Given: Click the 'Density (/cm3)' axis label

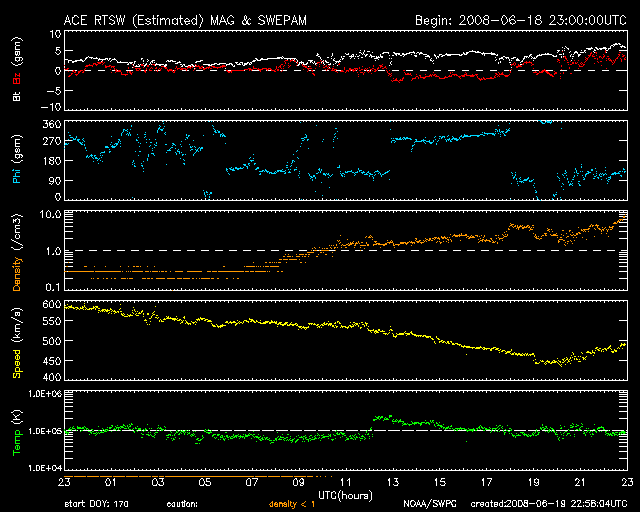Looking at the screenshot, I should click(17, 252).
